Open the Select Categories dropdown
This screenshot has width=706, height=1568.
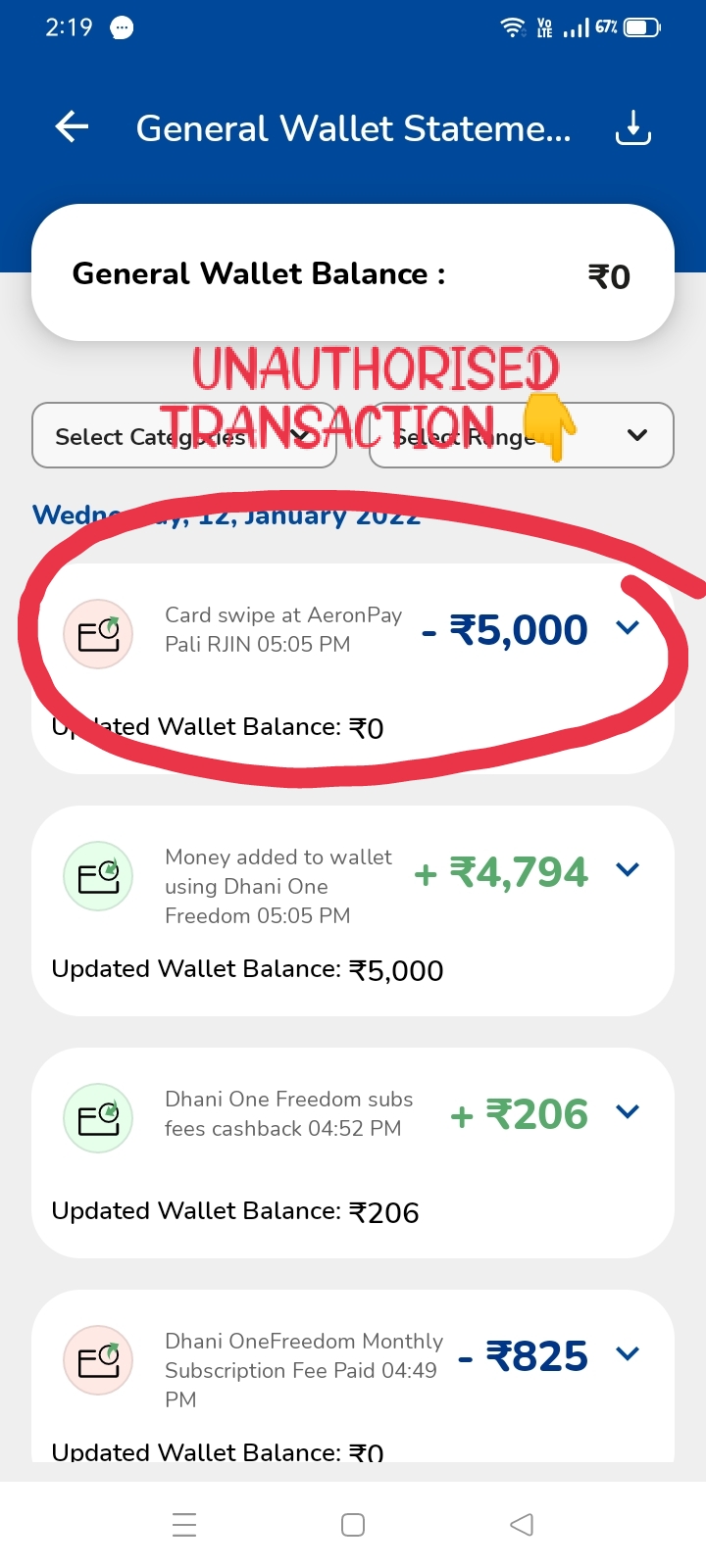coord(184,435)
